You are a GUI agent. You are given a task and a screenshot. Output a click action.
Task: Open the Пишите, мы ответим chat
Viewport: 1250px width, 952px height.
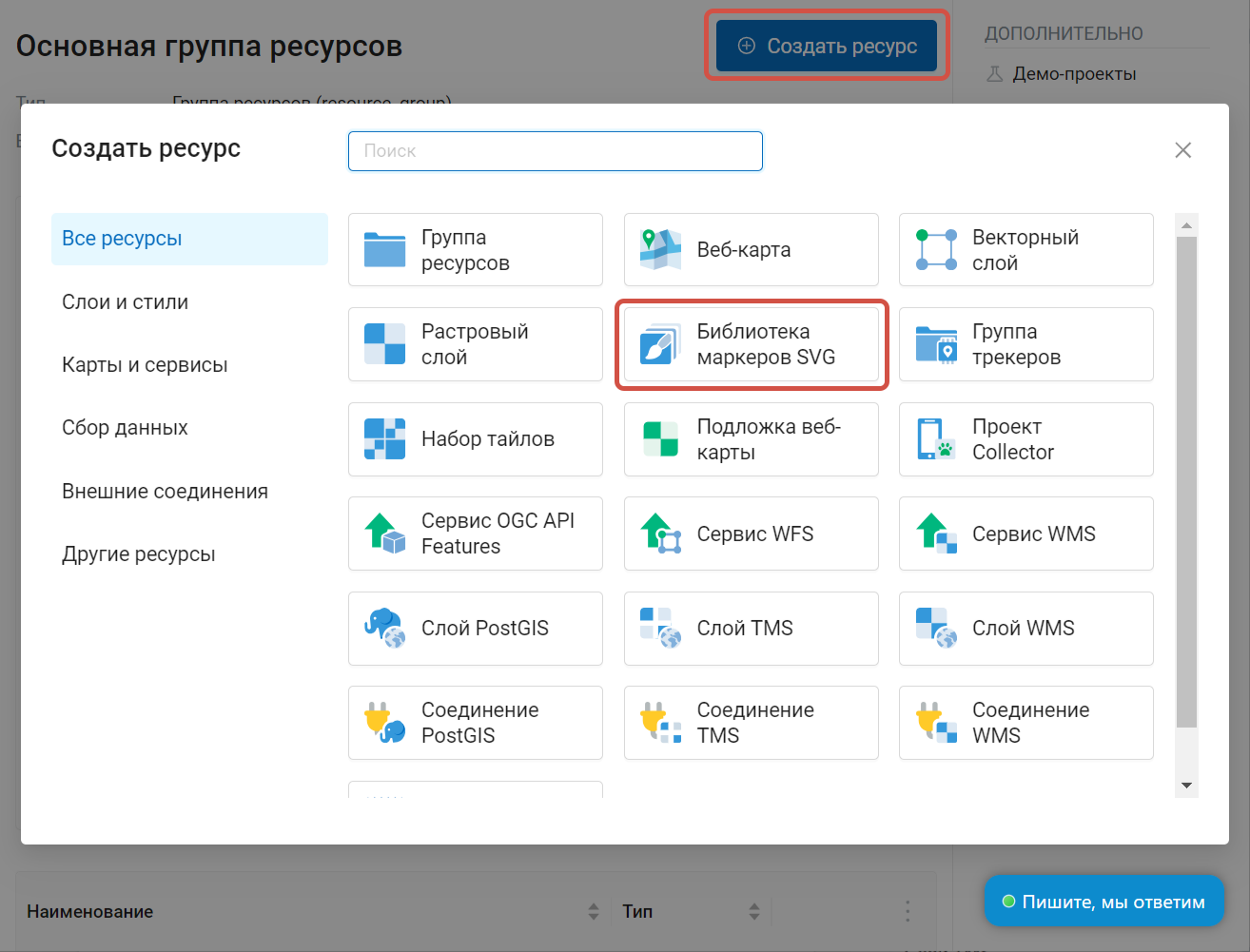[1104, 901]
